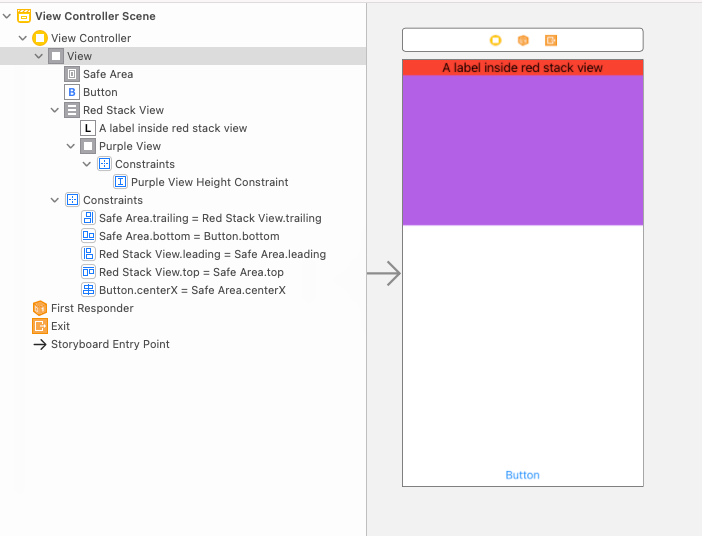Select Purple View in the outline
Viewport: 702px width, 536px height.
click(x=183, y=146)
